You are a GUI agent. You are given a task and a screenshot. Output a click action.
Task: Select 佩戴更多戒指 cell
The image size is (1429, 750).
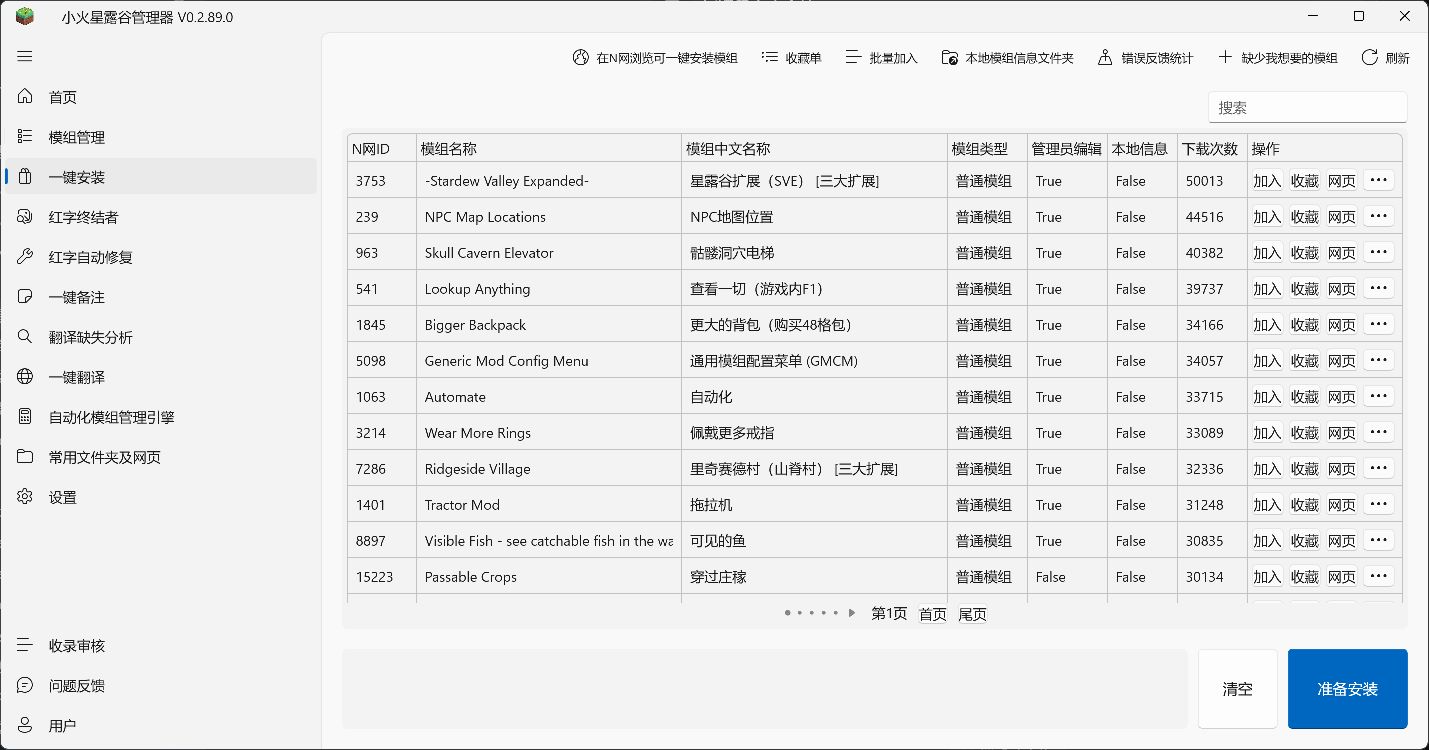coord(814,433)
